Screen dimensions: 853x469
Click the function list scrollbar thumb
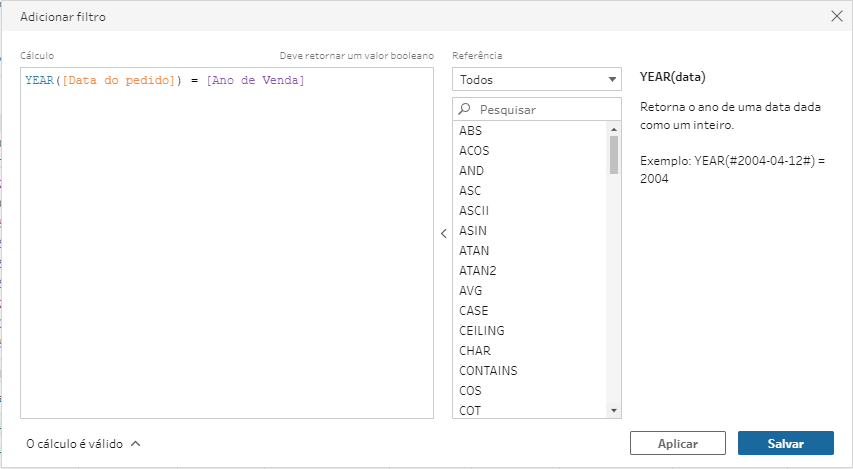click(x=614, y=155)
